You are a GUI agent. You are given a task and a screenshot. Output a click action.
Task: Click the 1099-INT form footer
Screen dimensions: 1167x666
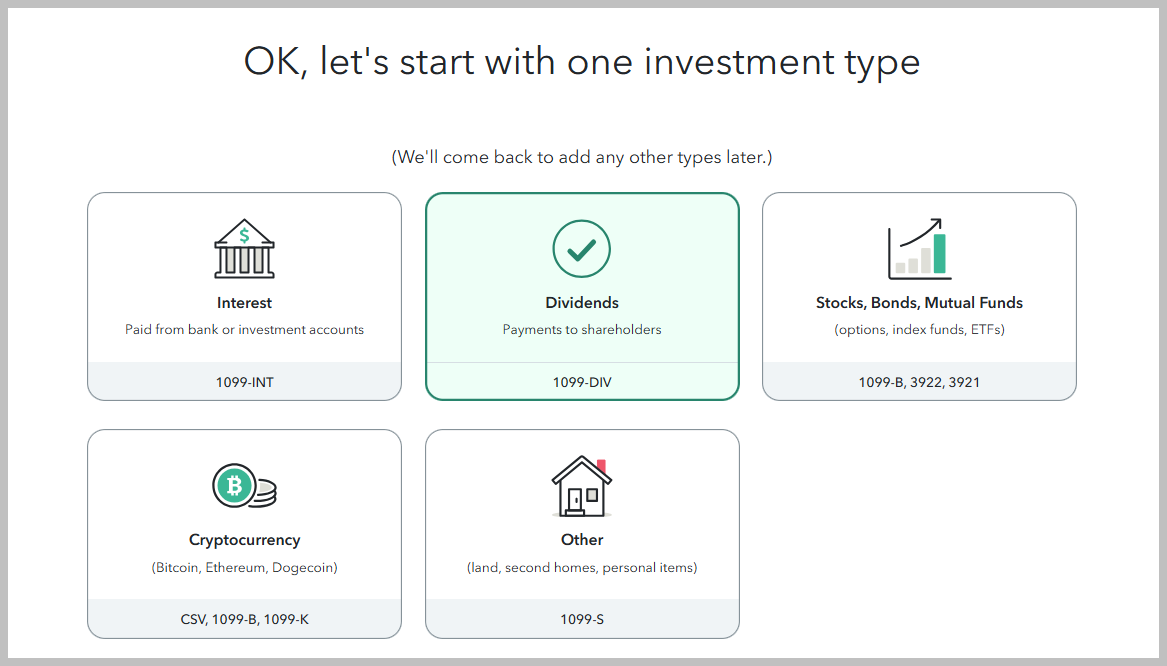coord(244,382)
